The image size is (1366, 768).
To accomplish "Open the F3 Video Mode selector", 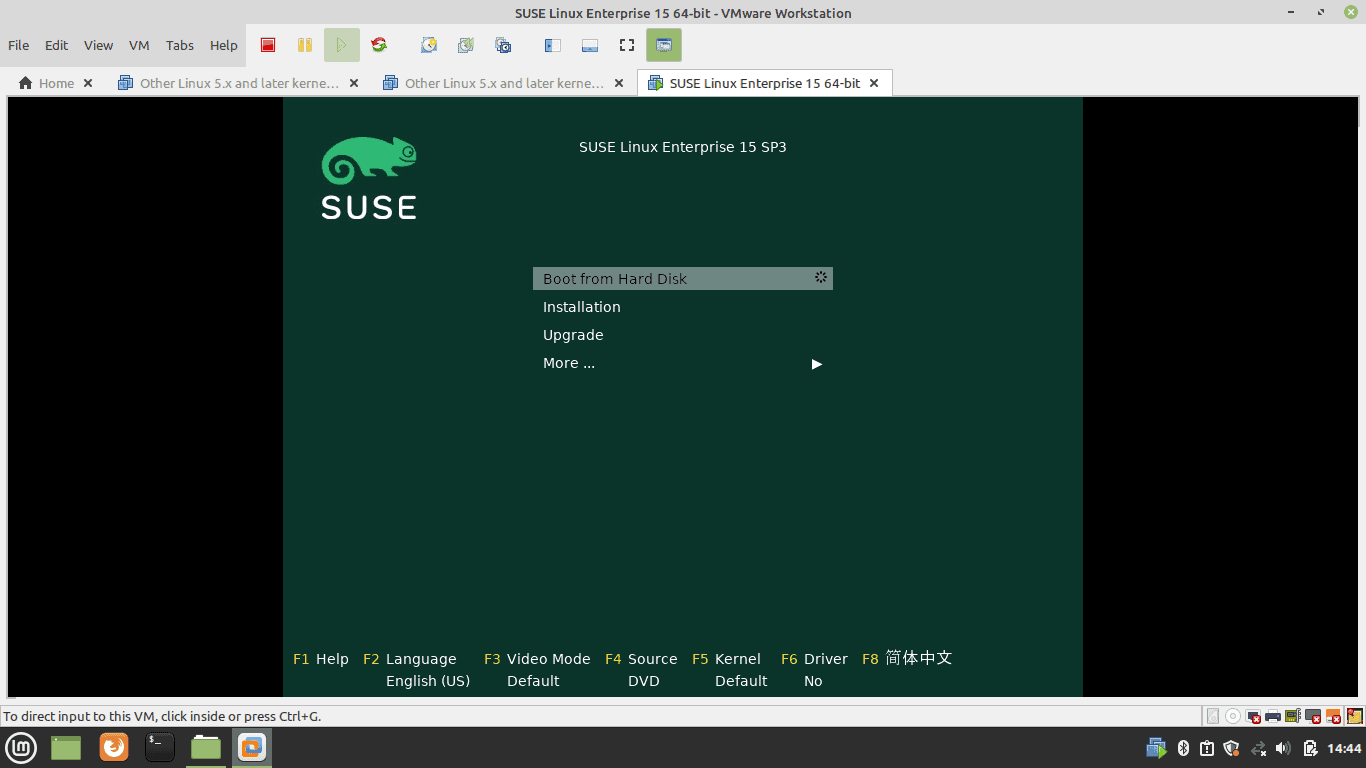I will 537,659.
